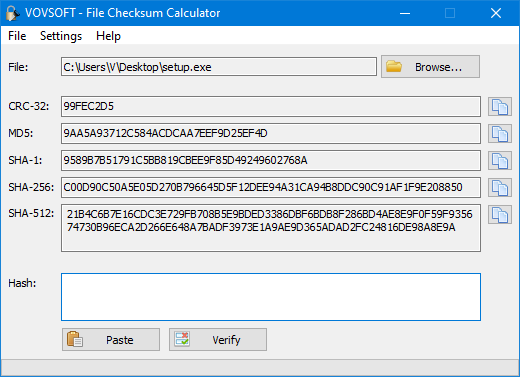Click the Hash: label
Screen dimensions: 520x377
coord(22,283)
